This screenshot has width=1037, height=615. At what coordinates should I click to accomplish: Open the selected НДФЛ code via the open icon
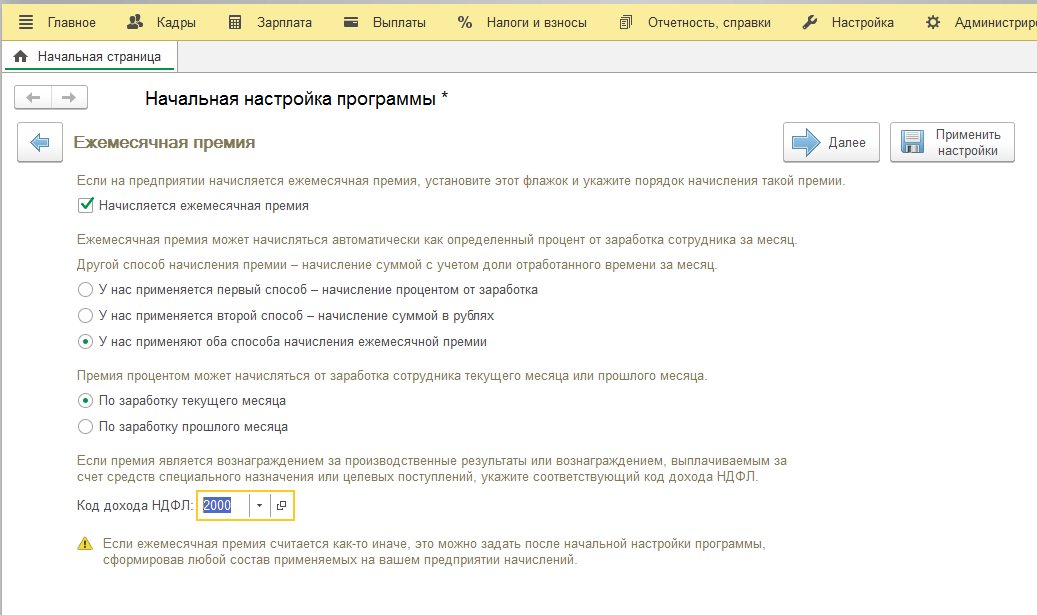click(x=281, y=505)
